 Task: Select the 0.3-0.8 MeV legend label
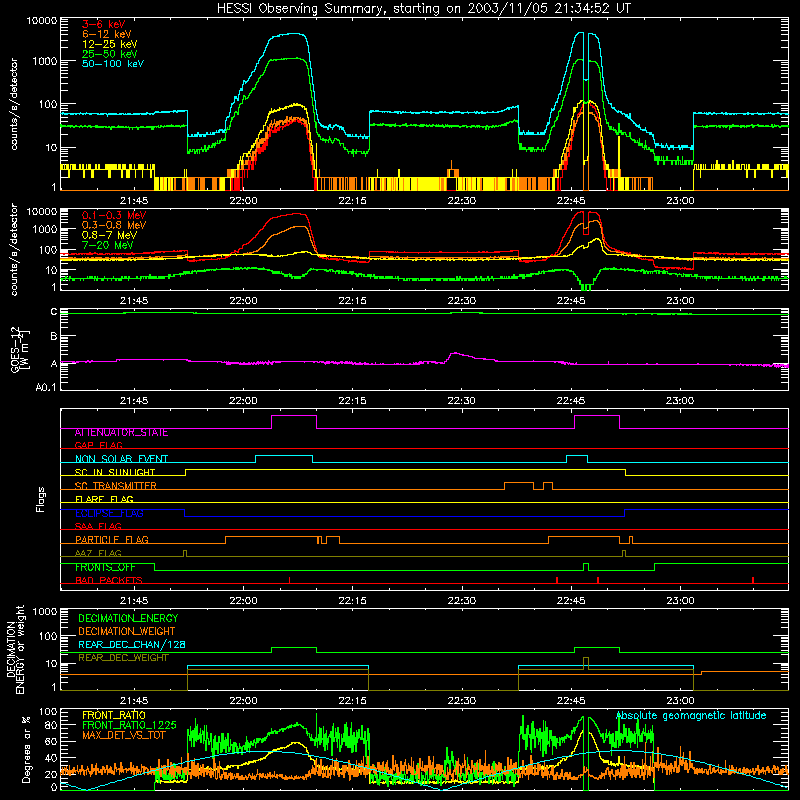114,225
